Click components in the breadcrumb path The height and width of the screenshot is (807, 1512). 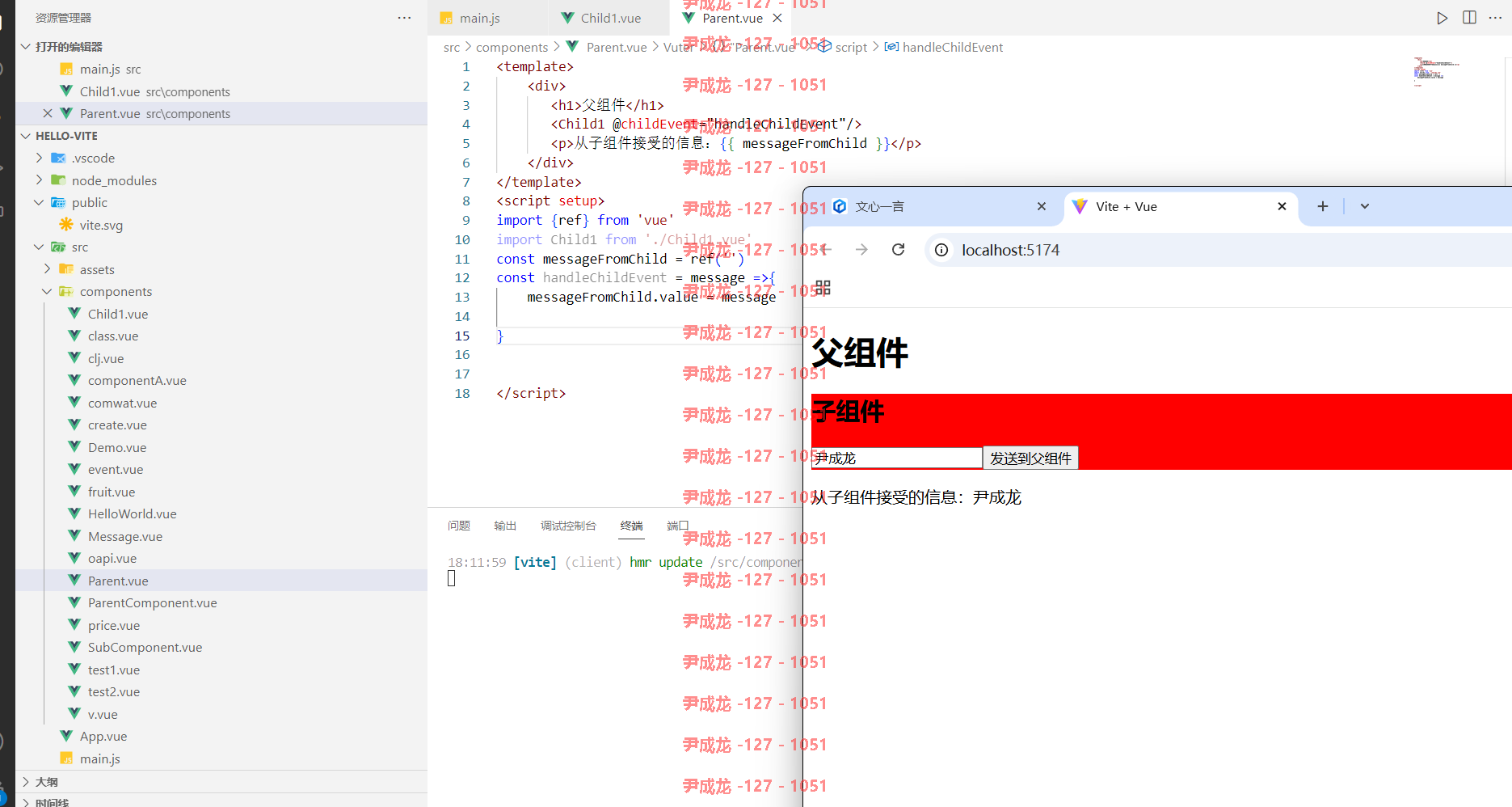tap(512, 47)
